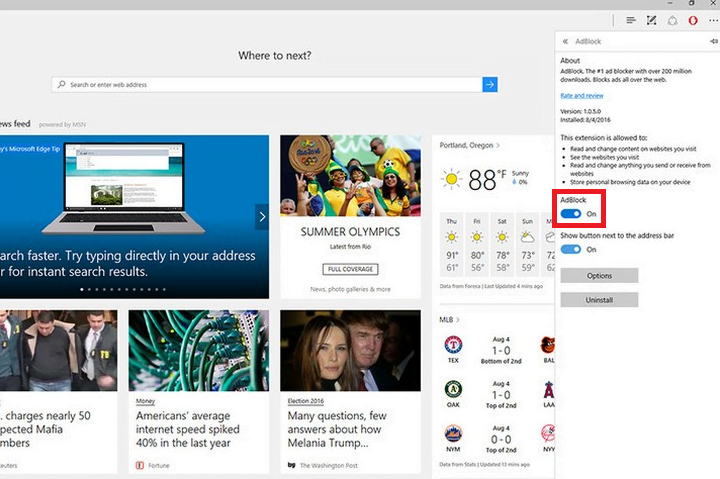Screen dimensions: 720x479
Task: Open the Election 2016 category link
Action: click(x=306, y=401)
